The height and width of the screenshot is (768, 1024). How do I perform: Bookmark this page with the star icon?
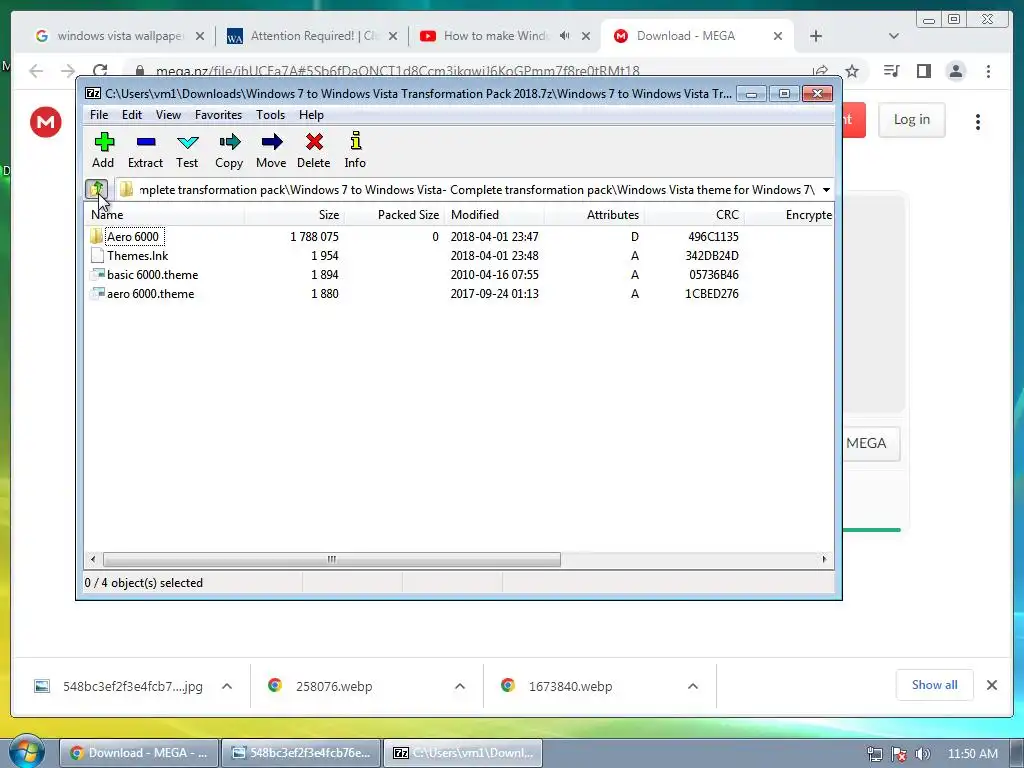[852, 71]
